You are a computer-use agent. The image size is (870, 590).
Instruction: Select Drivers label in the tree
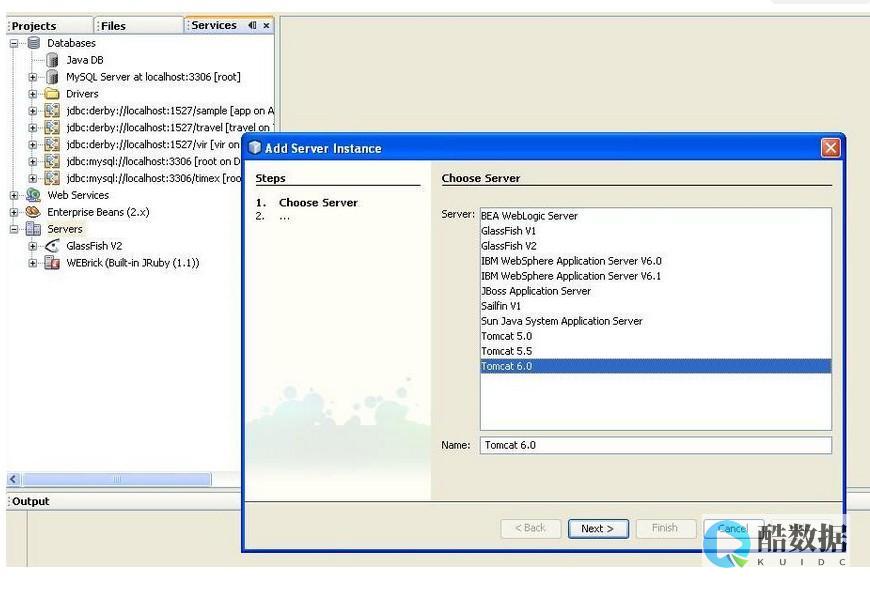(82, 94)
